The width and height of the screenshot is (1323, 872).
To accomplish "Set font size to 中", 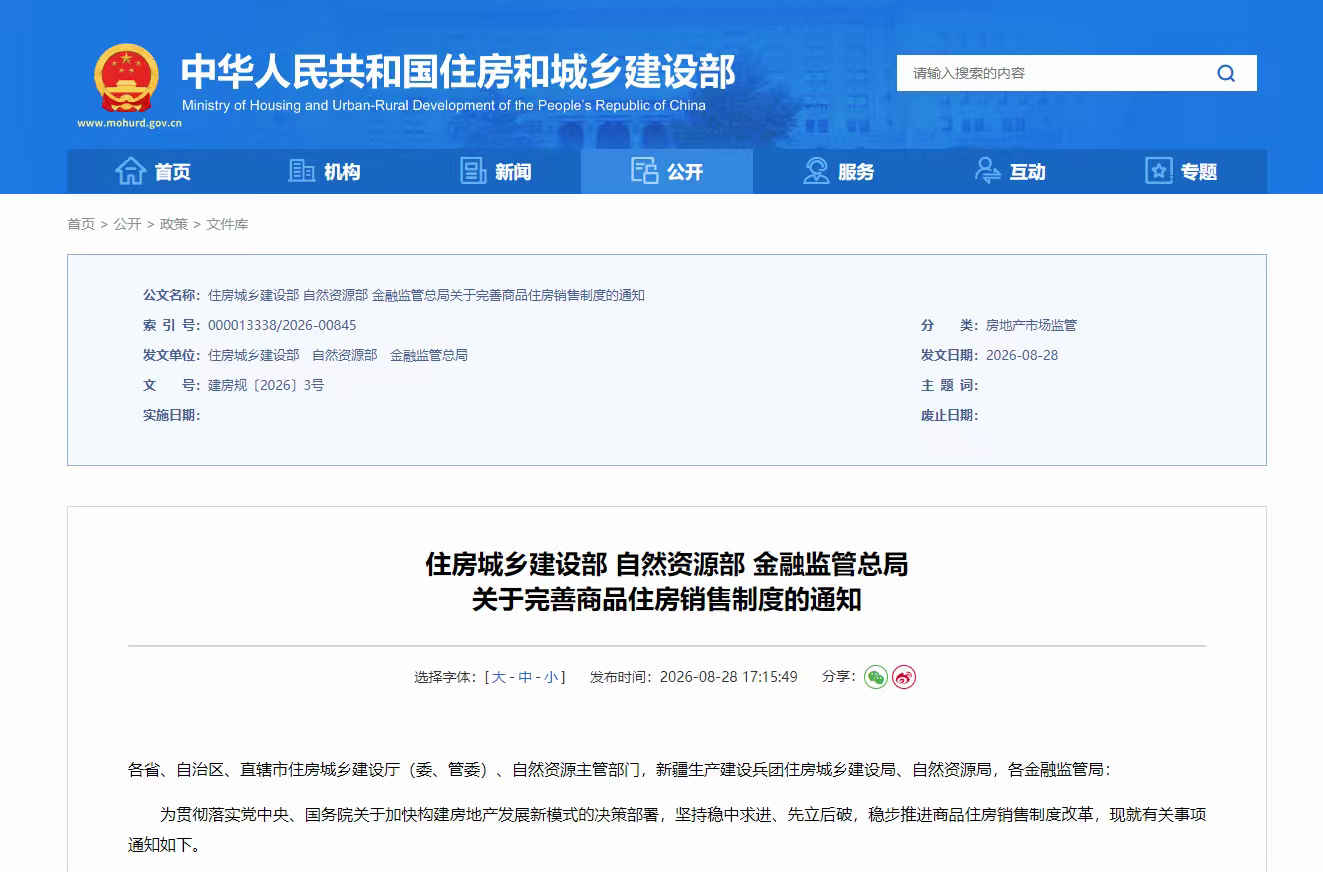I will (525, 677).
